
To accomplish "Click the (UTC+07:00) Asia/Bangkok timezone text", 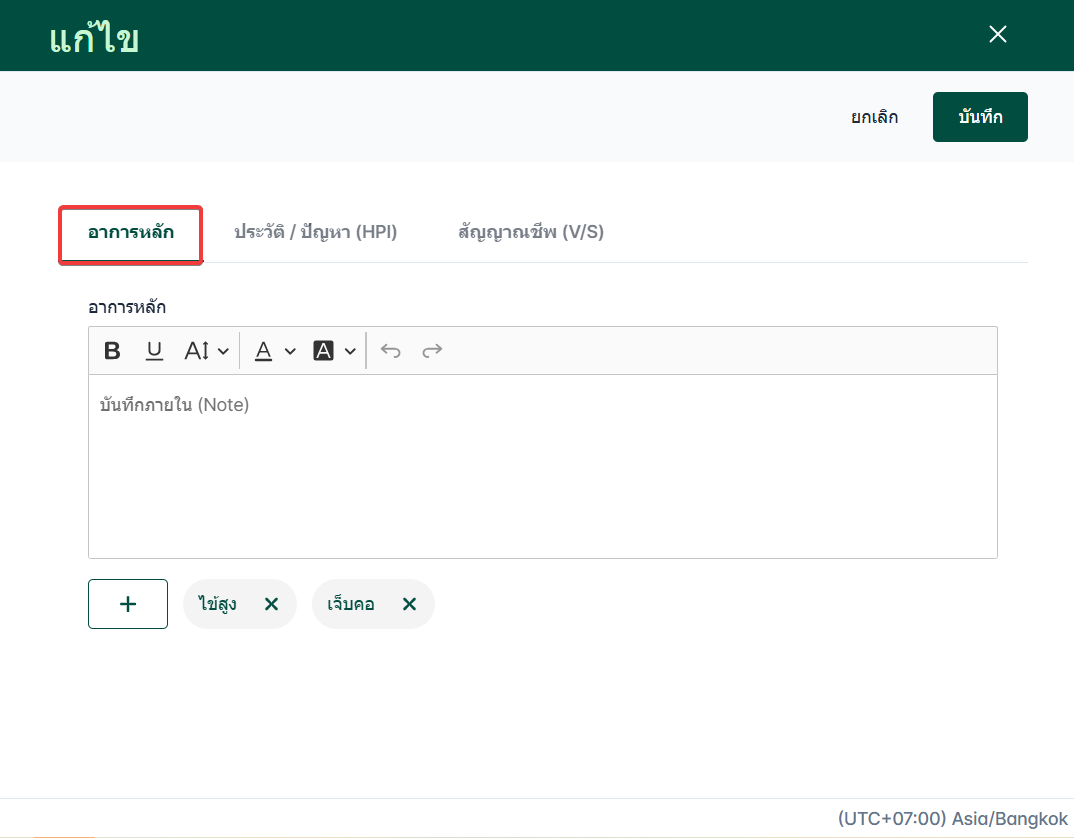I will 952,819.
